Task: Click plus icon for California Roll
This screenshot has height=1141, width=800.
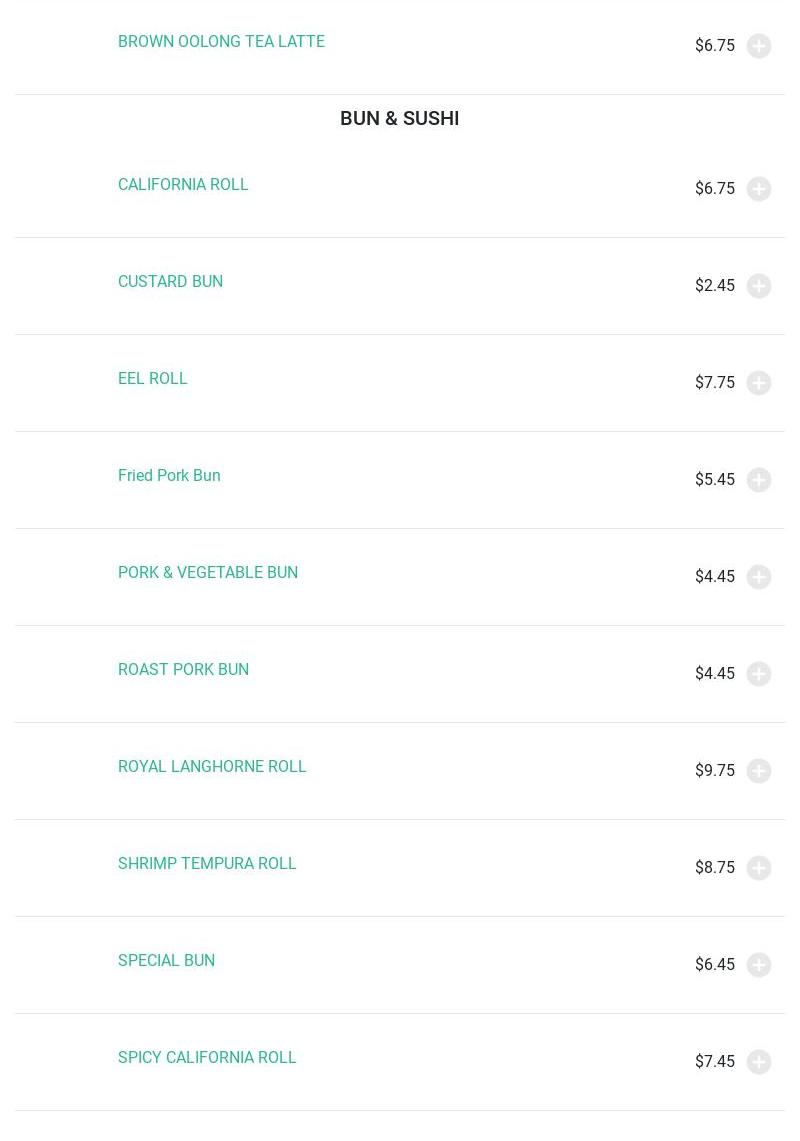Action: coord(759,189)
